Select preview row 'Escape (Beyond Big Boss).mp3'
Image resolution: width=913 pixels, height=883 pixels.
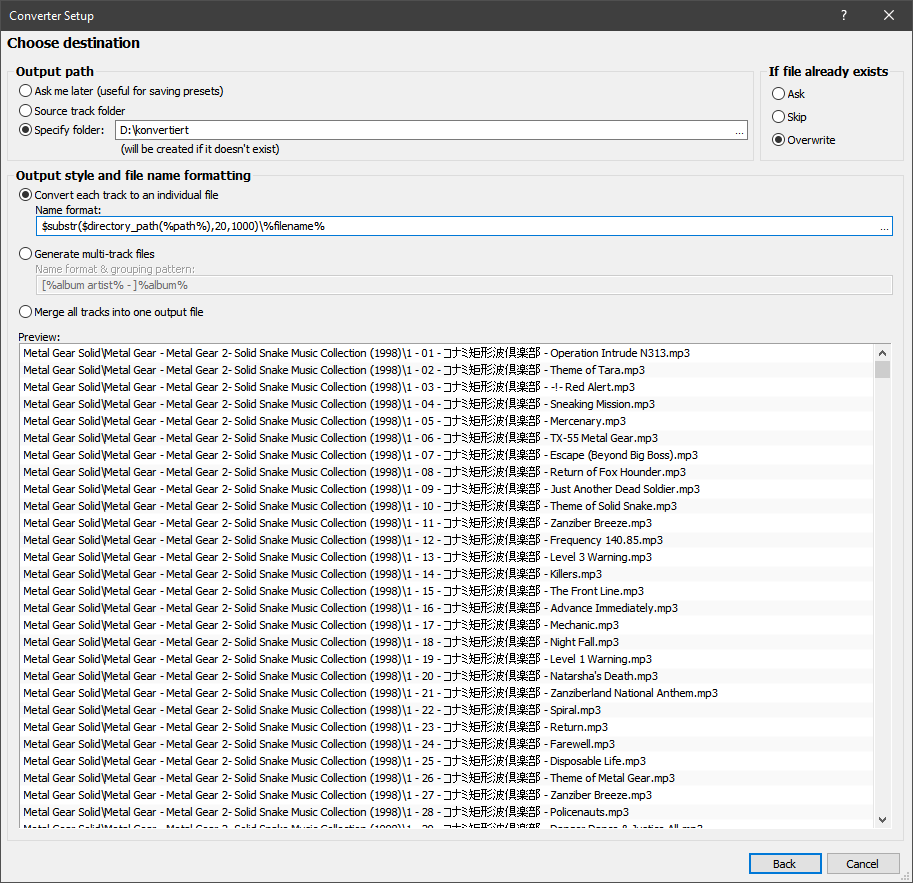tap(447, 455)
